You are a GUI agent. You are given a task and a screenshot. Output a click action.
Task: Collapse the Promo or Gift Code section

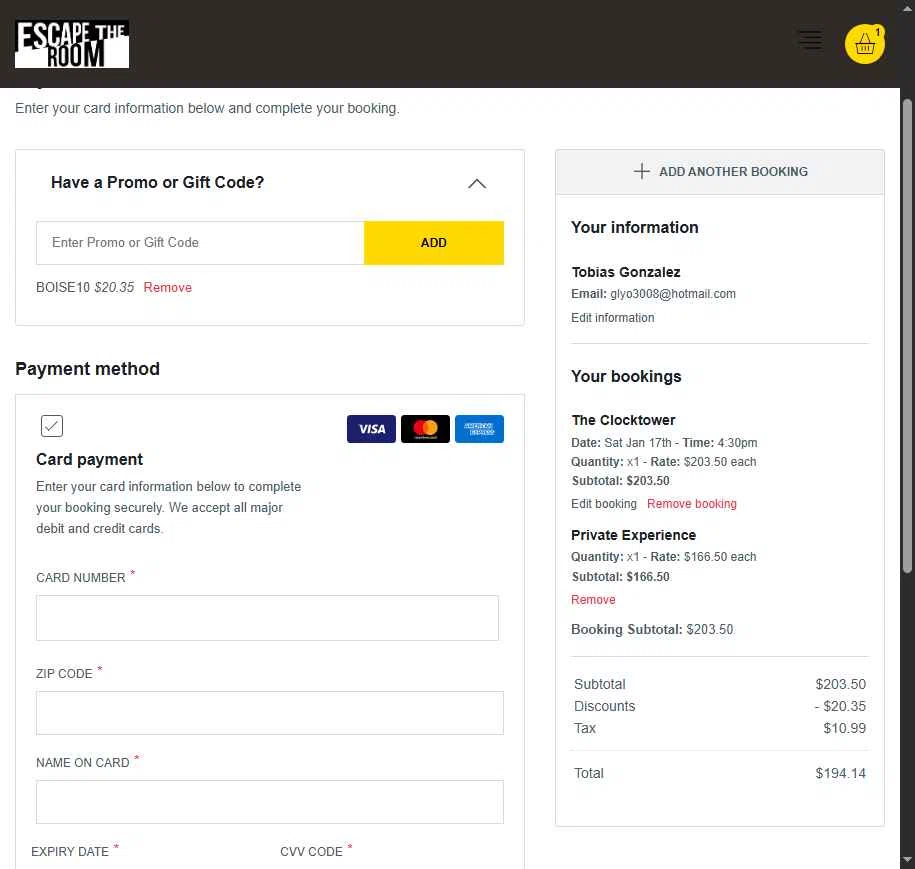click(477, 183)
